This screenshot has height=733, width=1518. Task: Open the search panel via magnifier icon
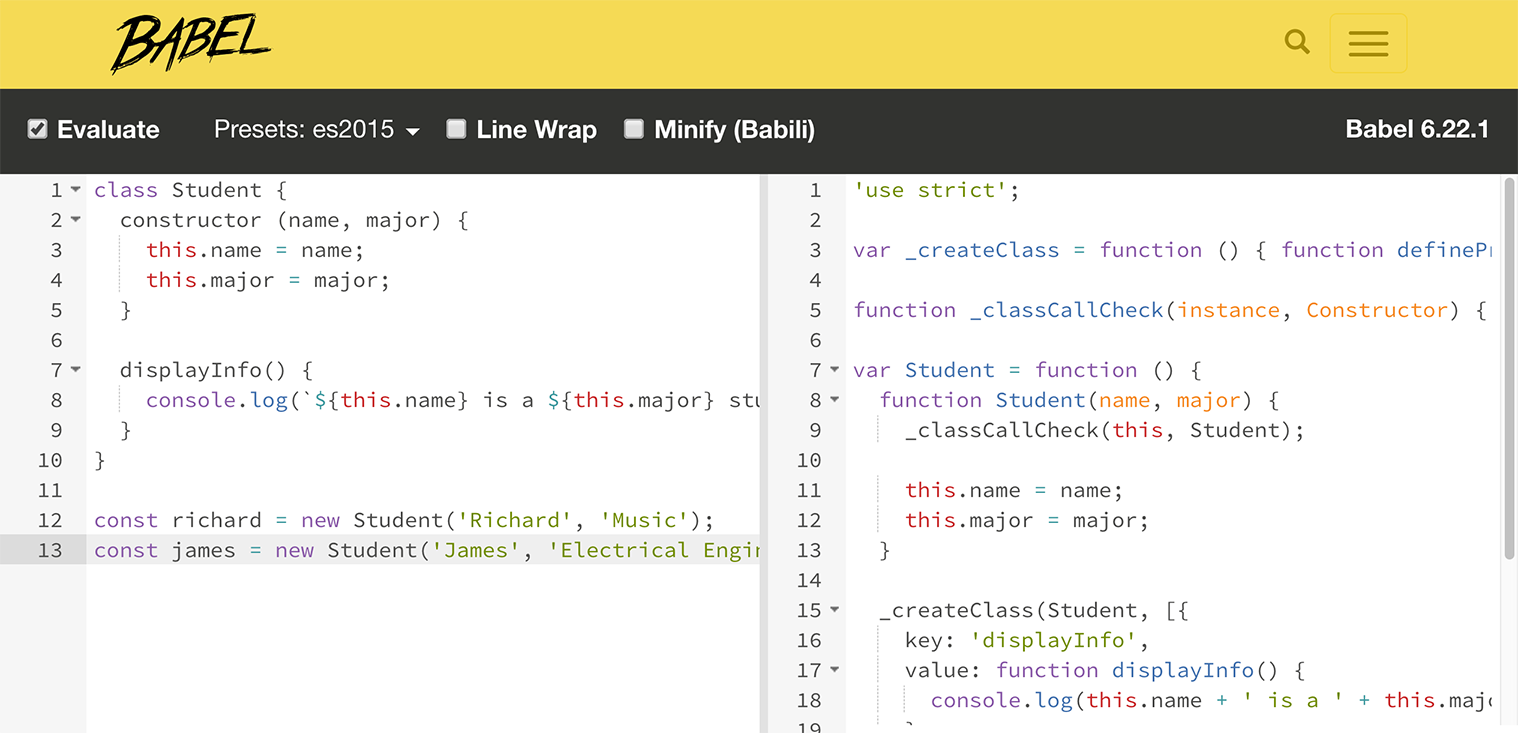pos(1296,42)
